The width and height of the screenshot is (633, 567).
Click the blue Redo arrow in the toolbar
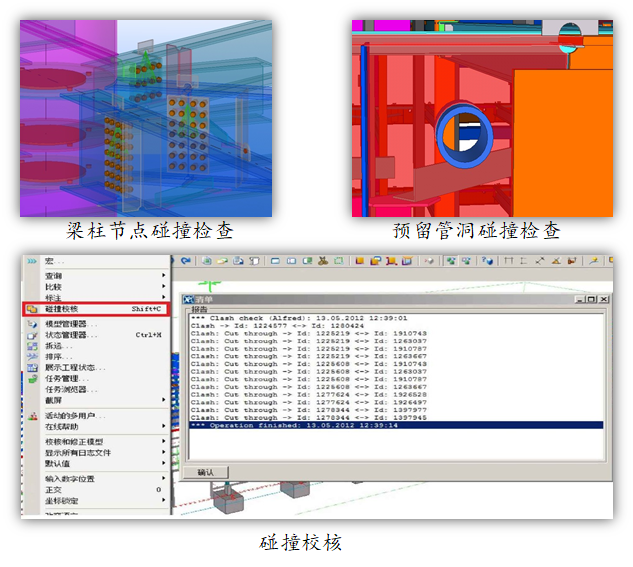point(186,261)
